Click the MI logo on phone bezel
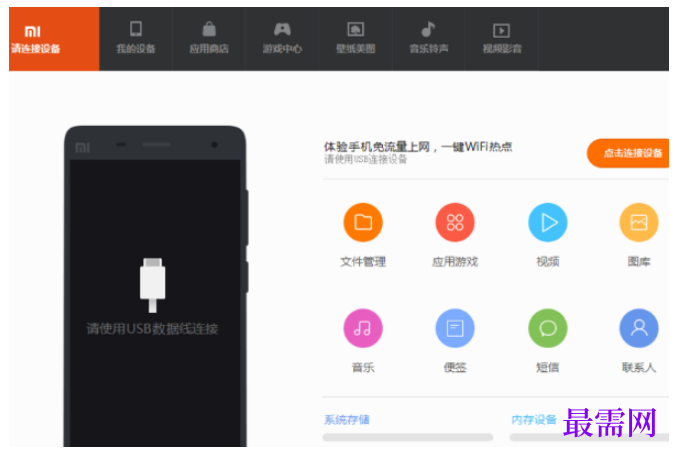 (x=83, y=148)
